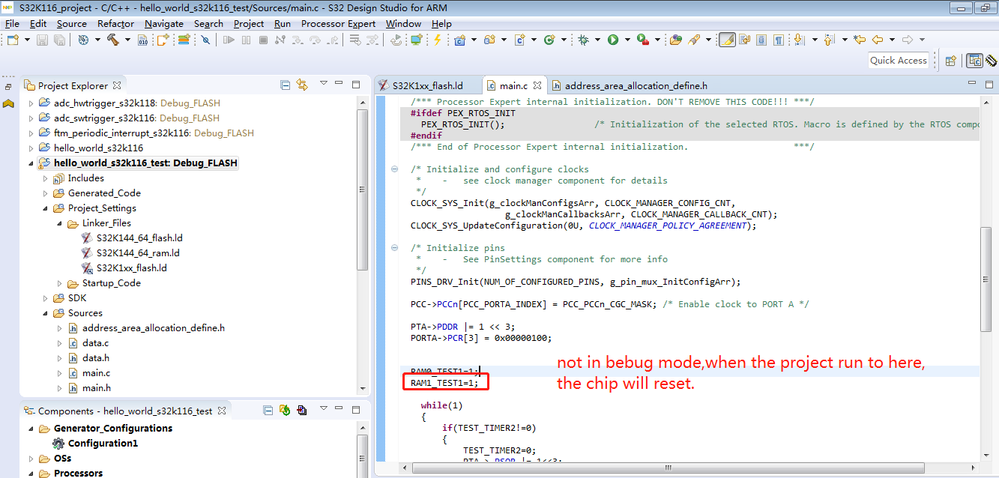Open the File menu

(12, 24)
